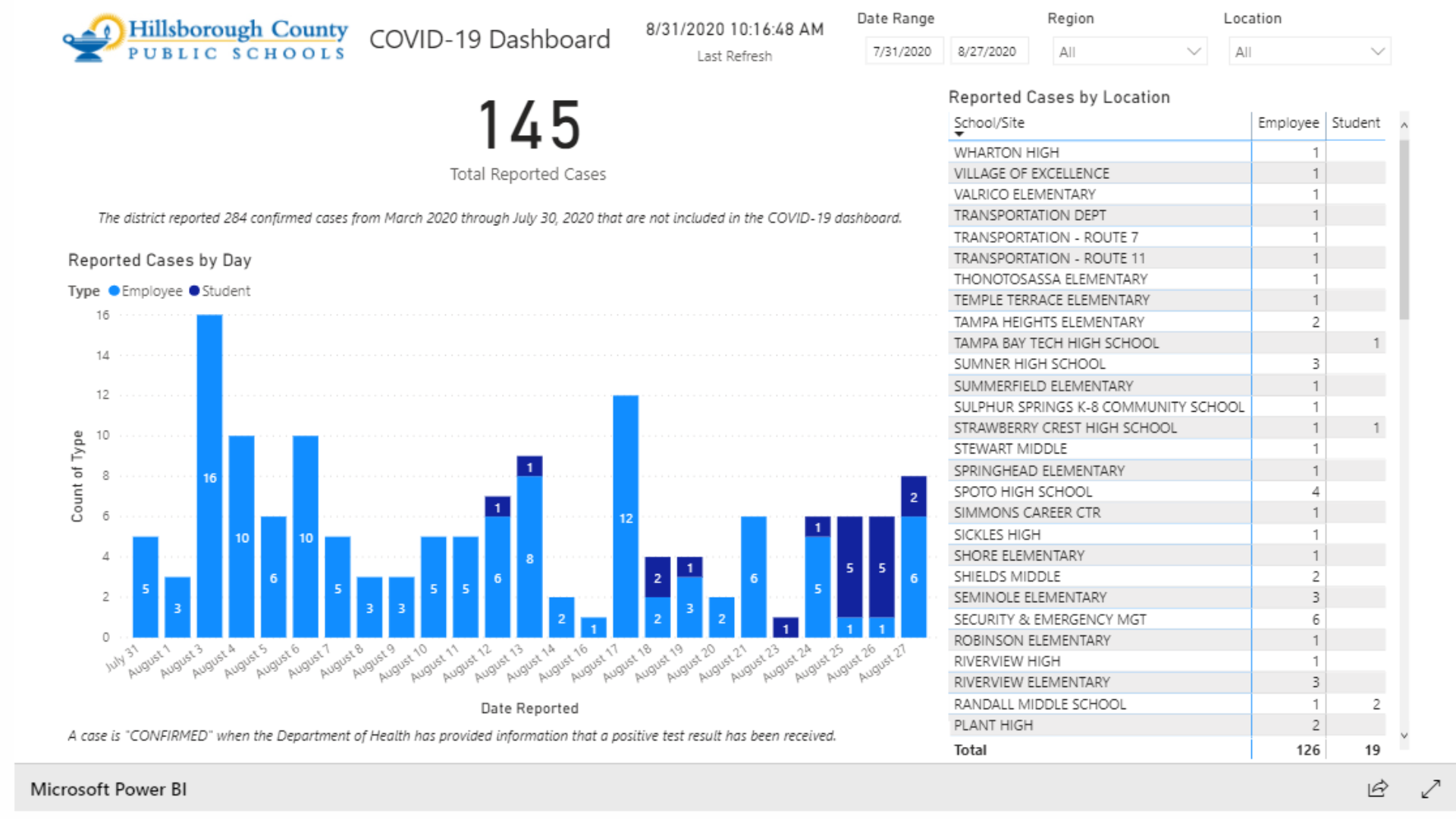Click the fullscreen expand arrow icon
1456x819 pixels.
(1430, 789)
